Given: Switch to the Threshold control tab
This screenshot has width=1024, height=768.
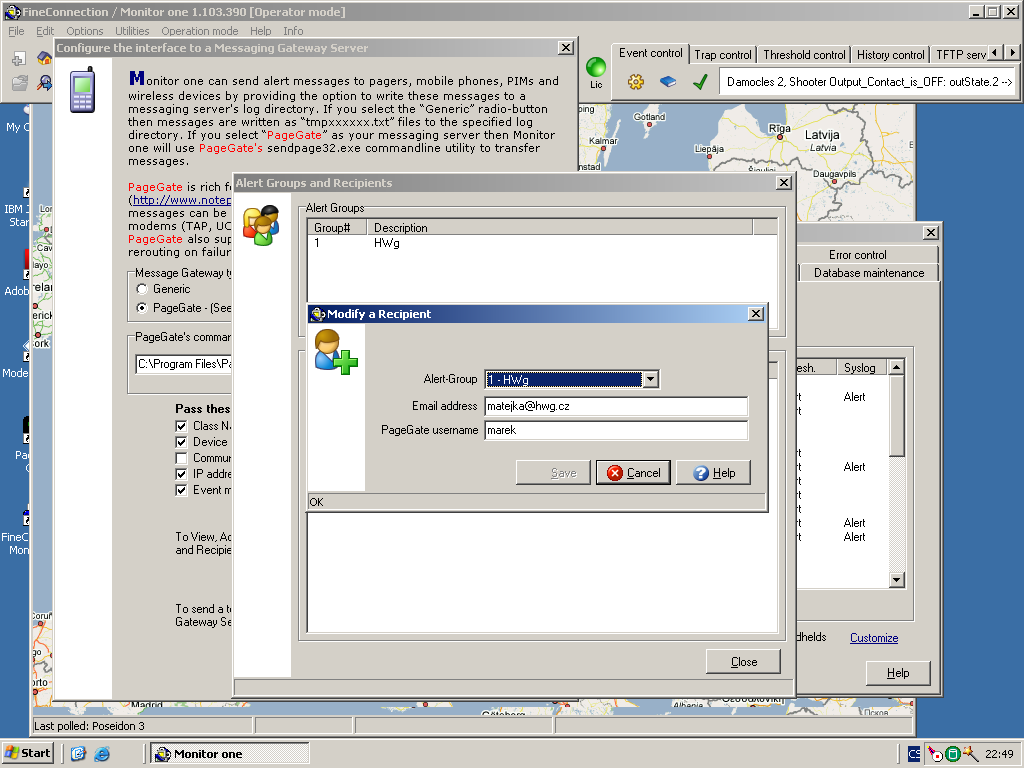Looking at the screenshot, I should click(x=805, y=55).
